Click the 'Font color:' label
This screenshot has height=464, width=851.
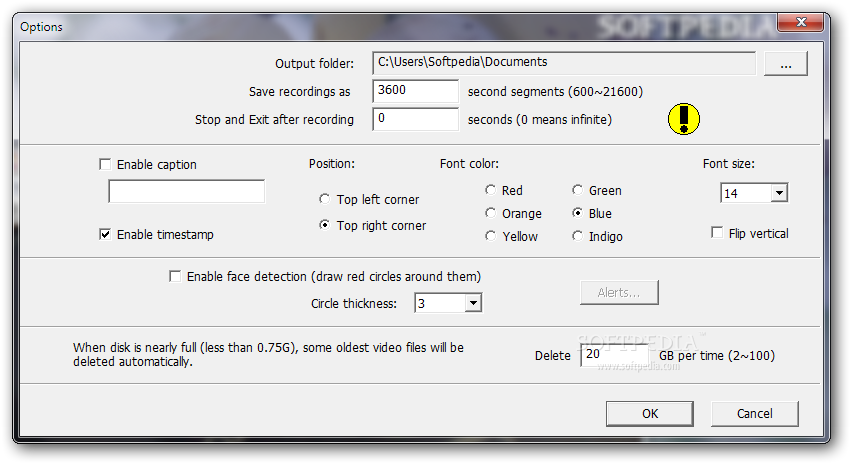[469, 163]
